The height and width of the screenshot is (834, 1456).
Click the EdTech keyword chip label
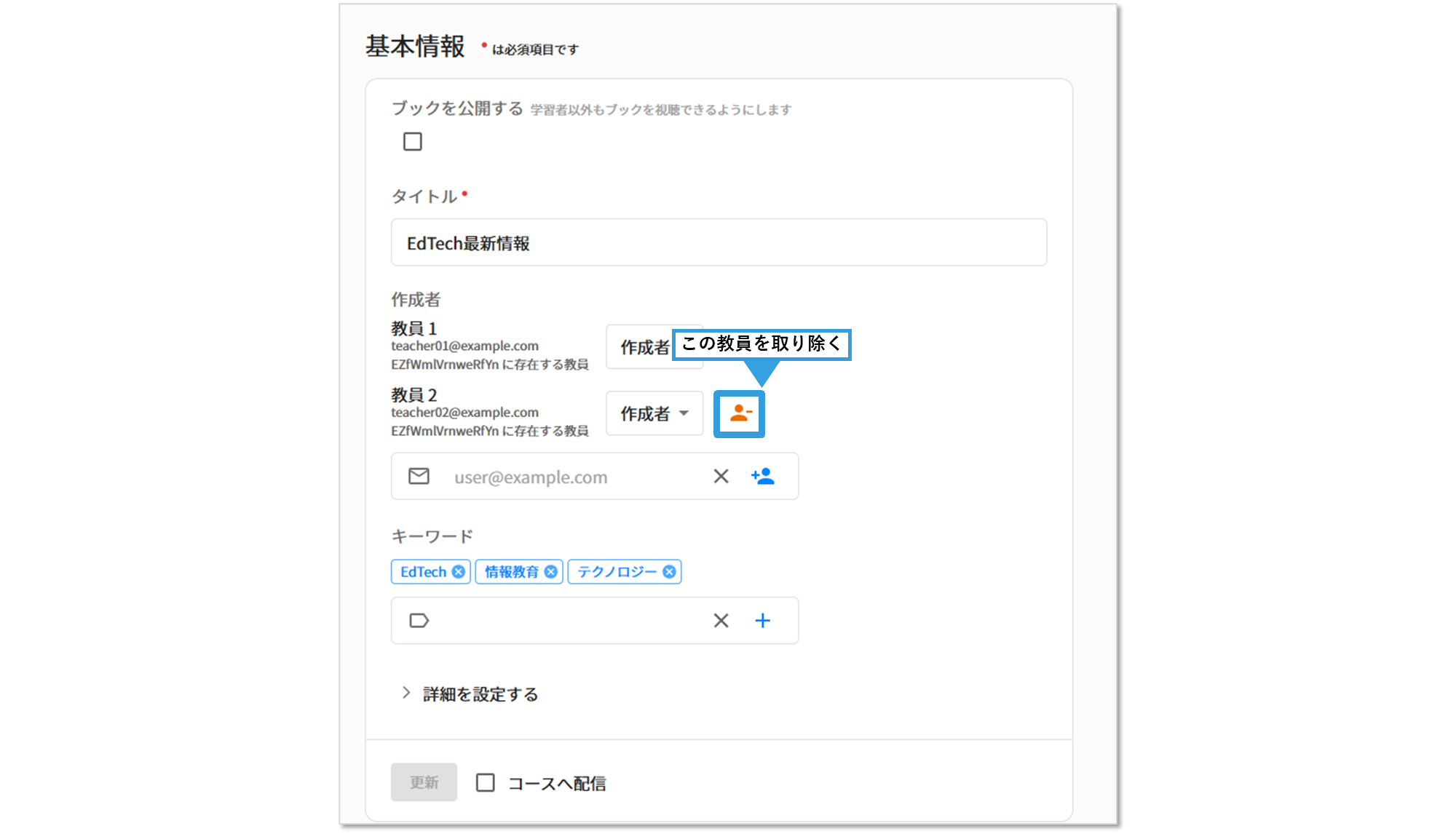point(423,572)
